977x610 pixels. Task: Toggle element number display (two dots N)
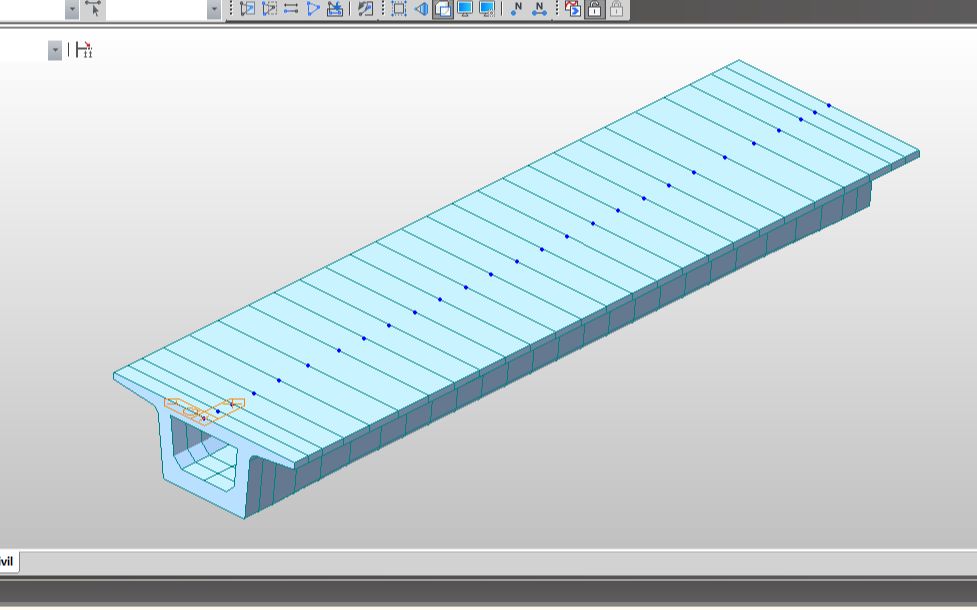539,9
